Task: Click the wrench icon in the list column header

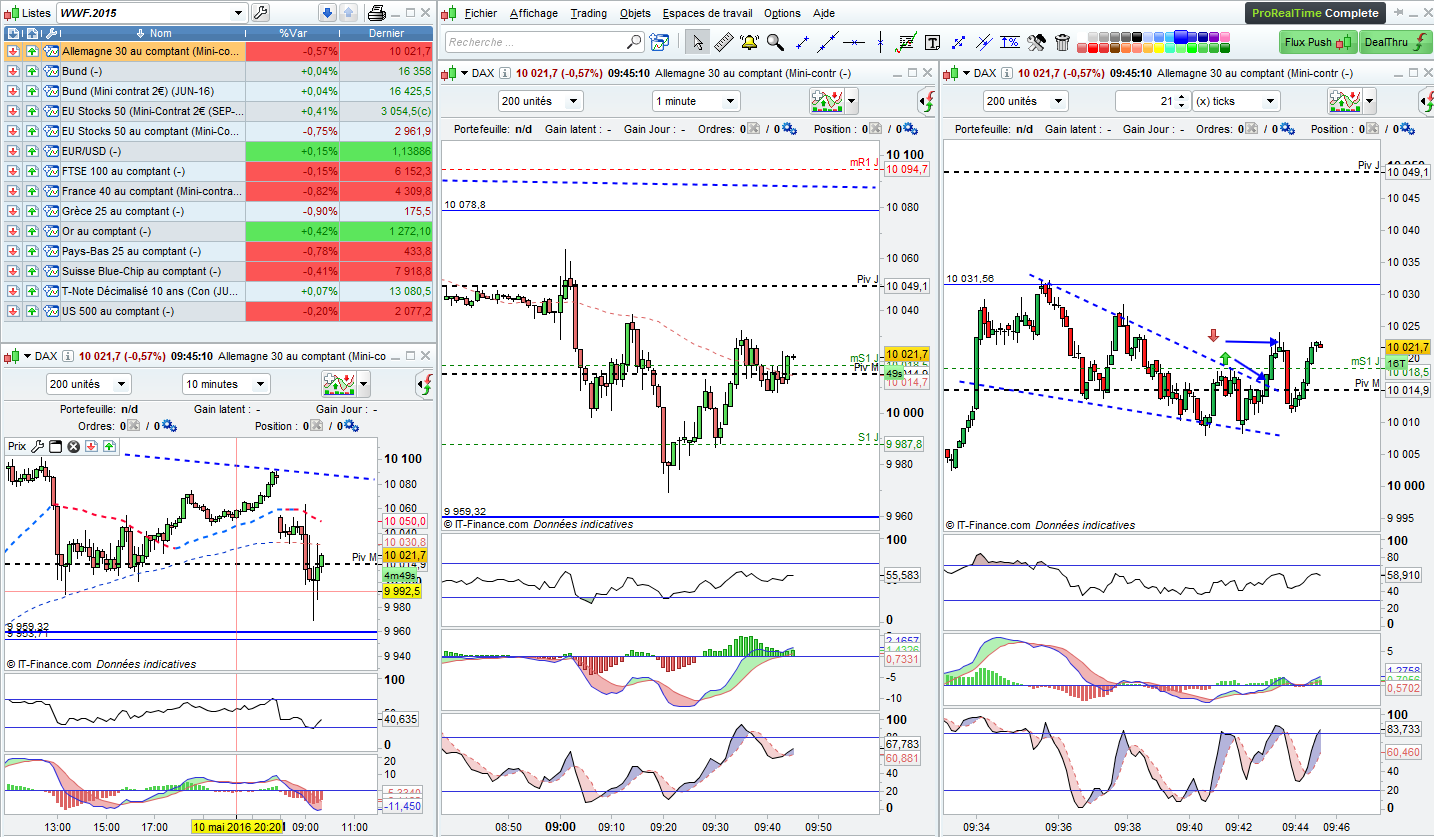Action: [x=51, y=33]
